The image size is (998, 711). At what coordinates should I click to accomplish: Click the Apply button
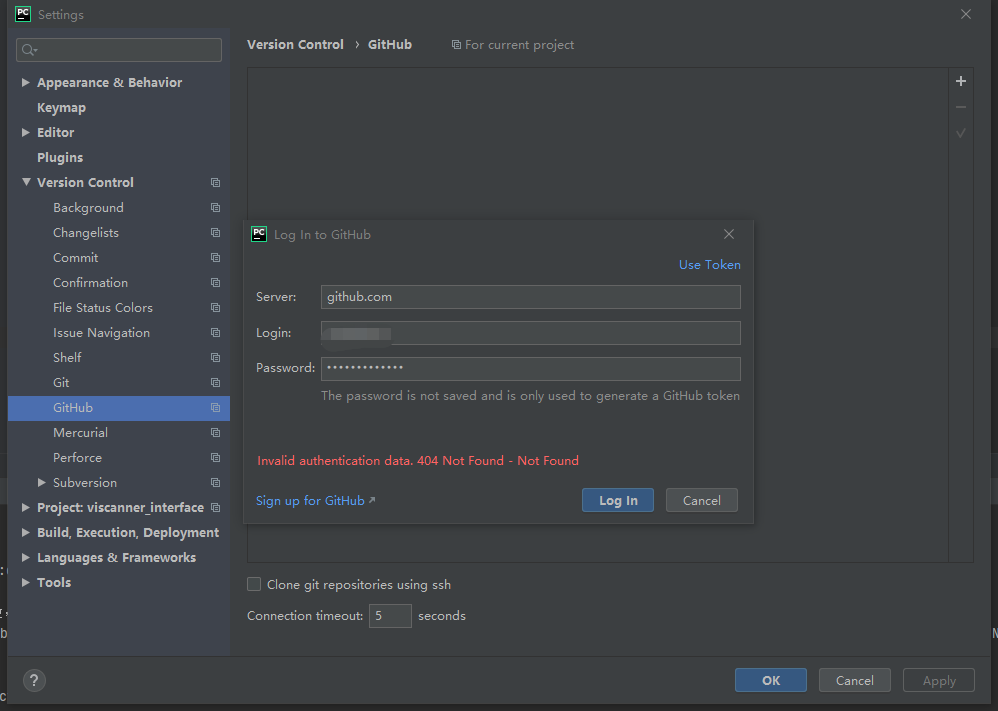pyautogui.click(x=939, y=680)
